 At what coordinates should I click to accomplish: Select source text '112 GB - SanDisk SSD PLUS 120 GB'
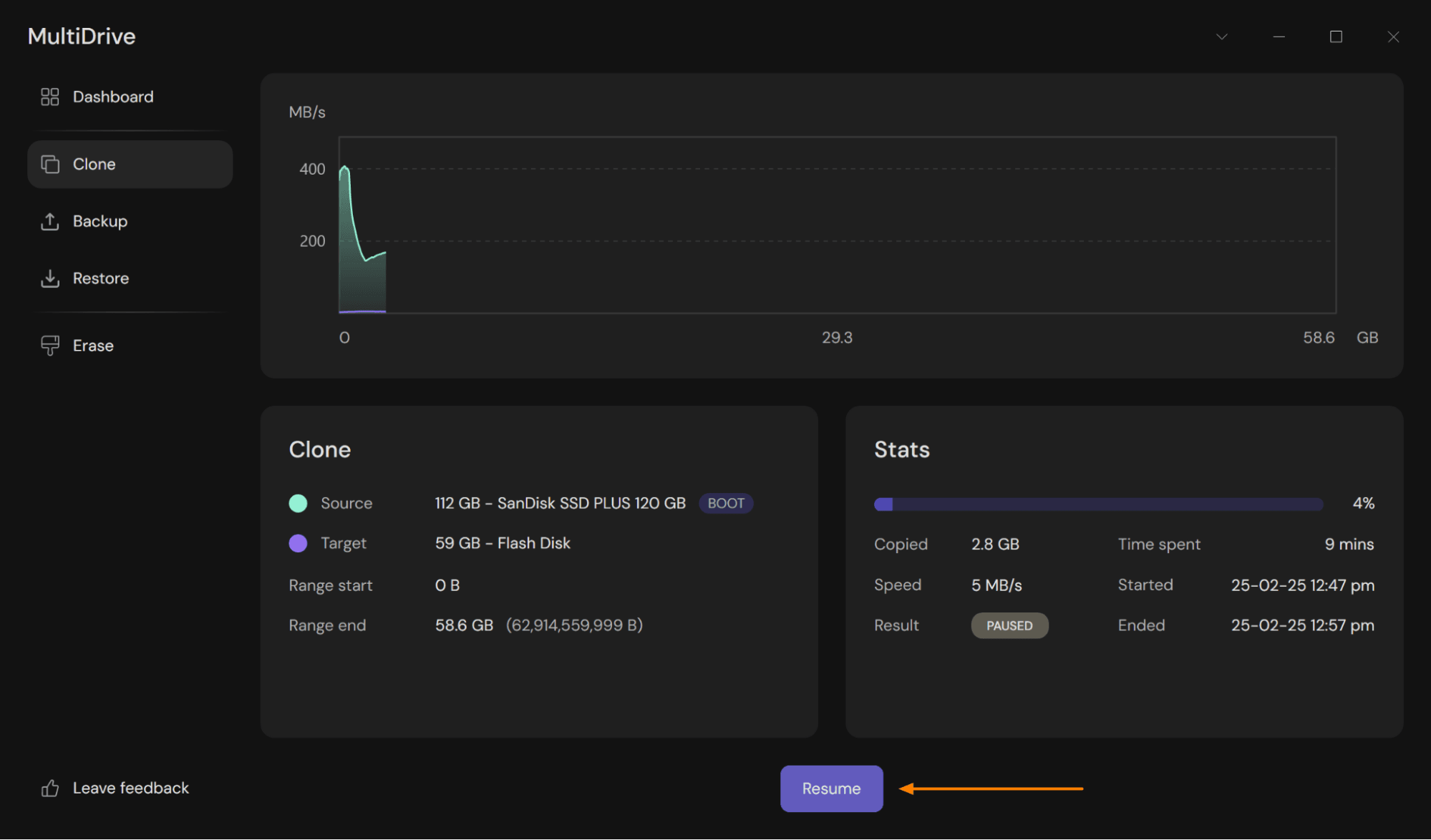pos(560,503)
